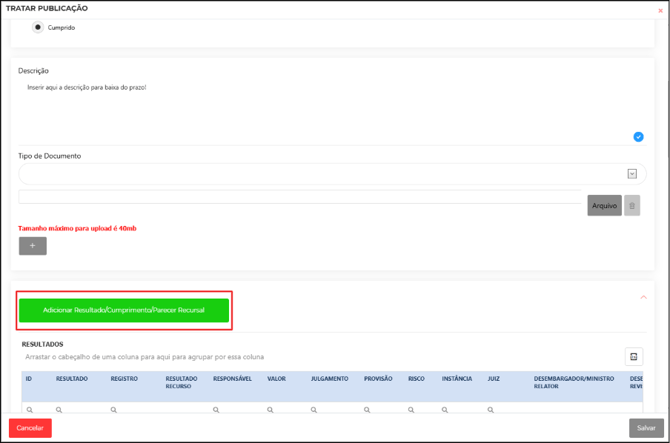Open the Tipo de Documento dropdown
Viewport: 670px width, 443px height.
pyautogui.click(x=632, y=174)
